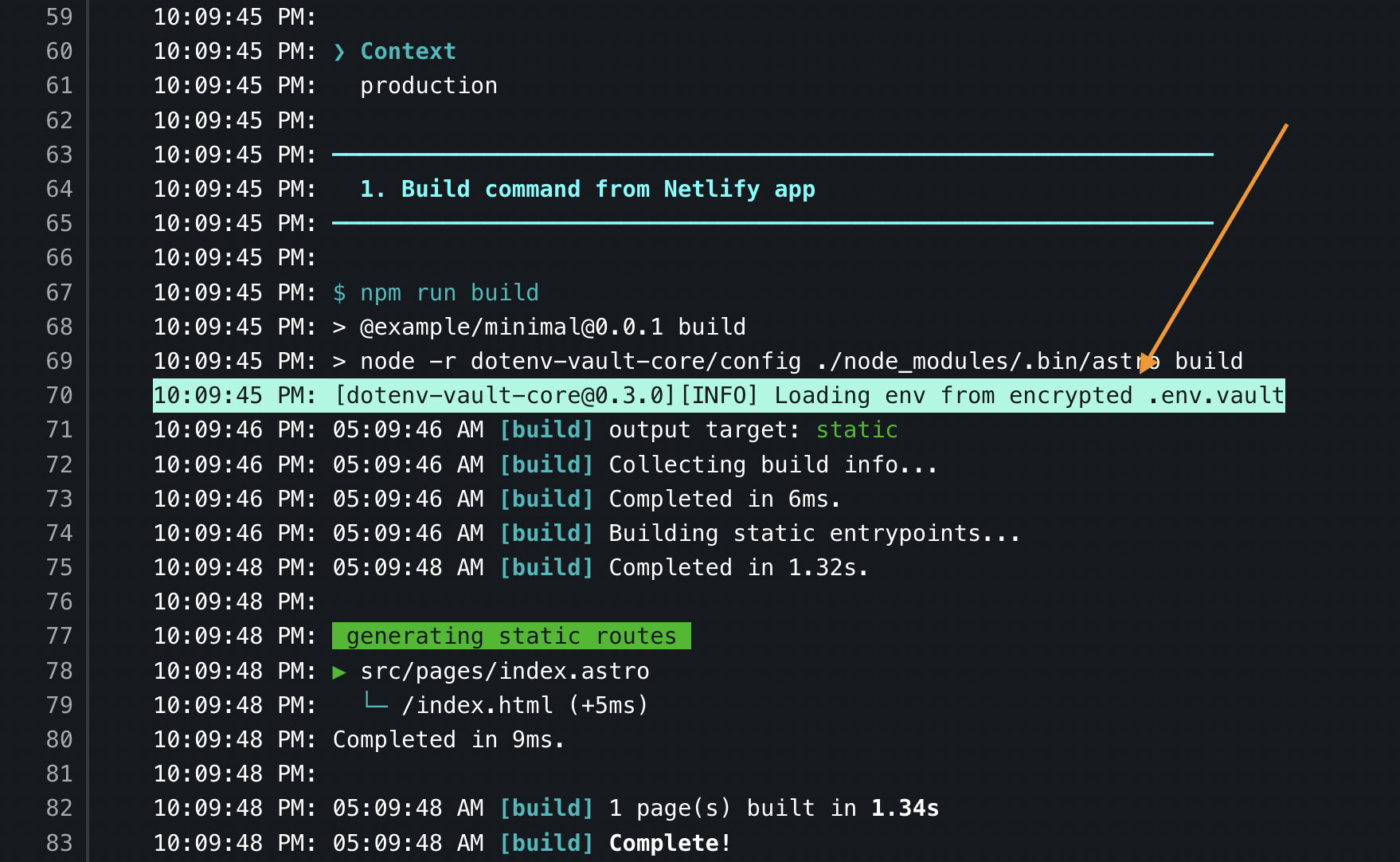Click the 'Complete!' text on line 83
The height and width of the screenshot is (862, 1400).
coord(670,843)
